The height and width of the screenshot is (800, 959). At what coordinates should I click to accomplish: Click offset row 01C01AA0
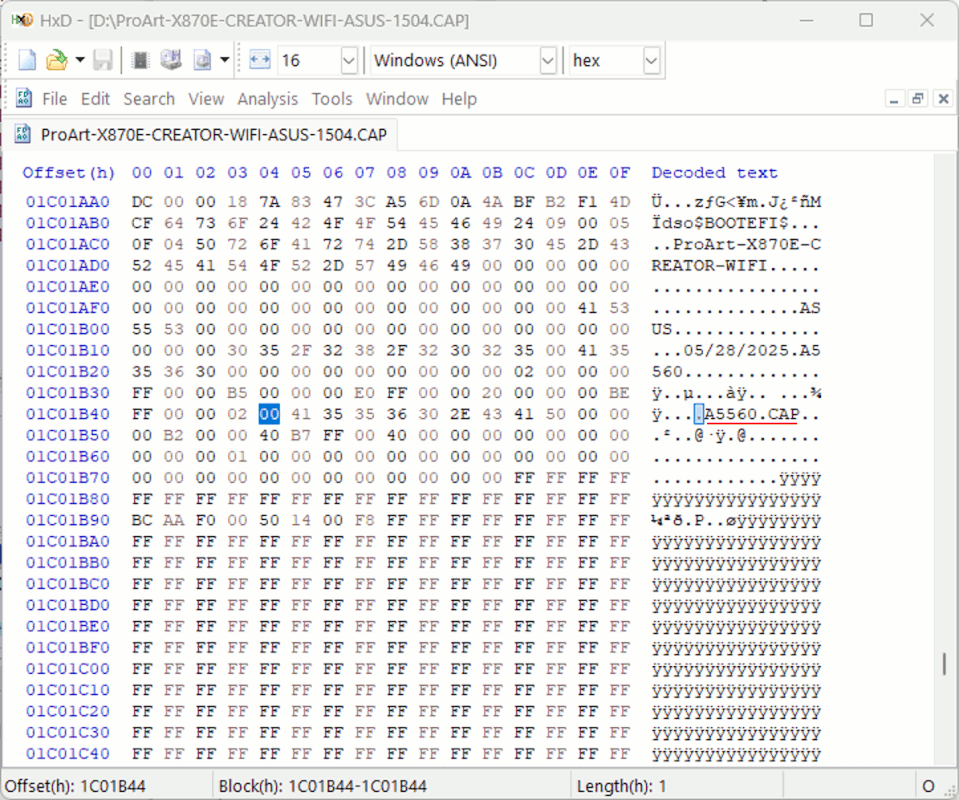click(x=68, y=202)
